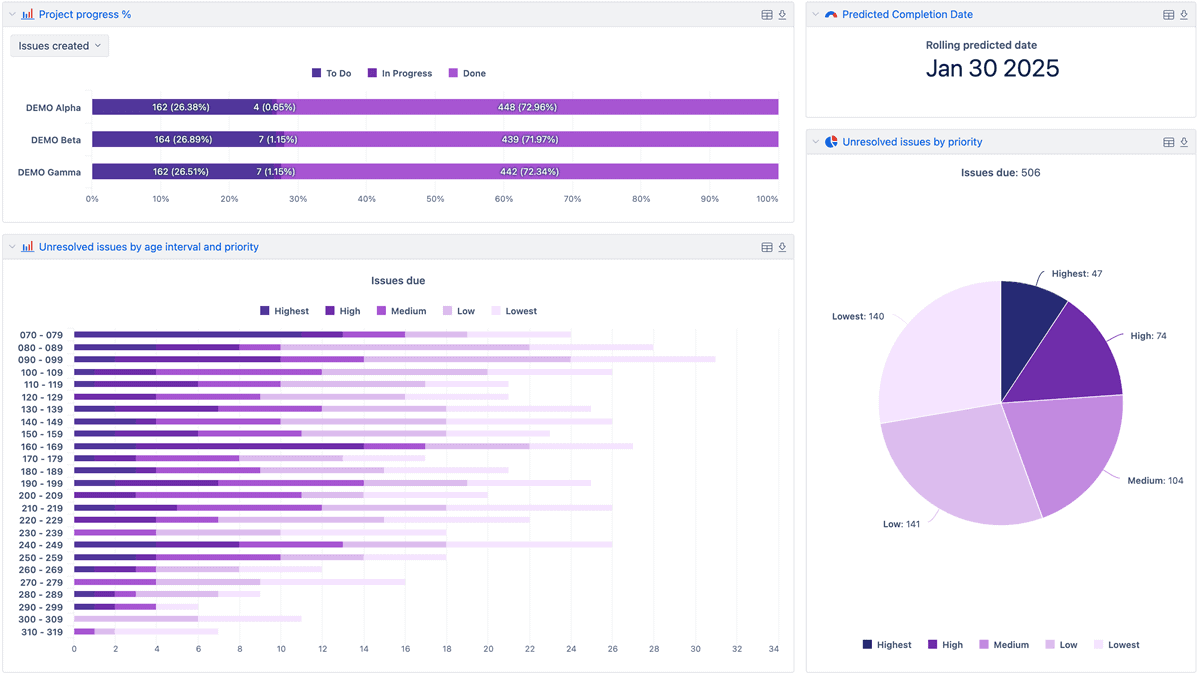
Task: Open the Project progress % report title link
Action: (85, 15)
